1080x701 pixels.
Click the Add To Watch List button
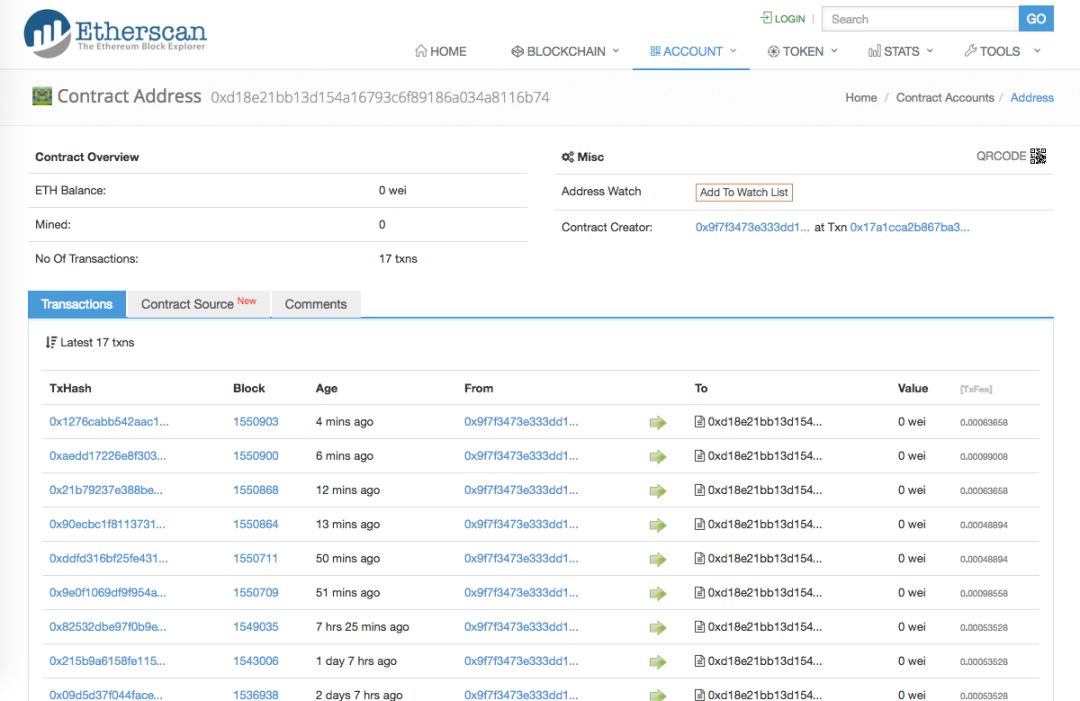click(744, 192)
